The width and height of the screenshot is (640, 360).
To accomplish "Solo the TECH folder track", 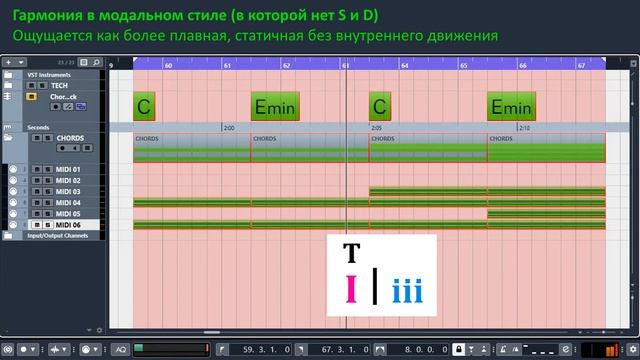I will [x=42, y=85].
